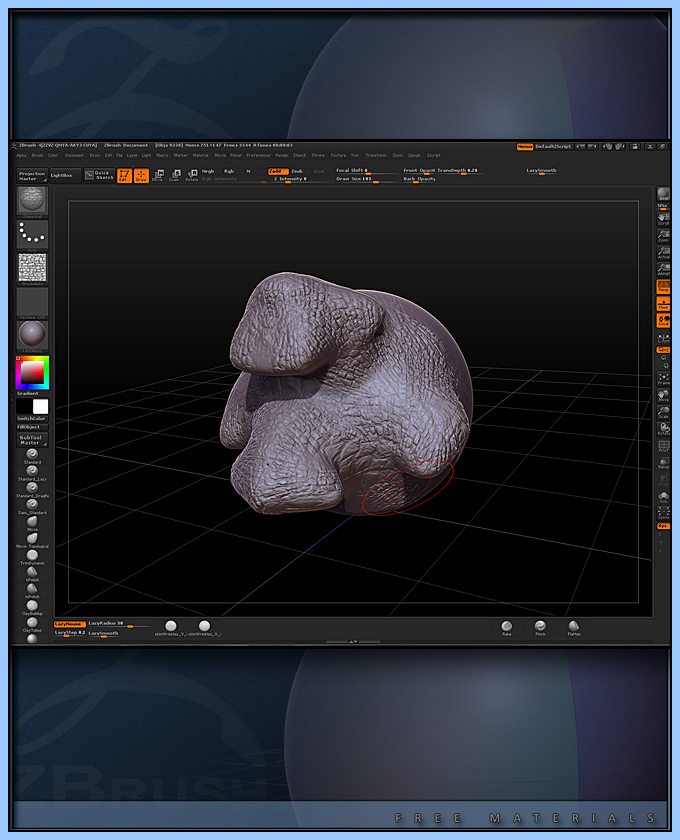Image resolution: width=680 pixels, height=840 pixels.
Task: Open the Preferences menu
Action: click(x=258, y=155)
